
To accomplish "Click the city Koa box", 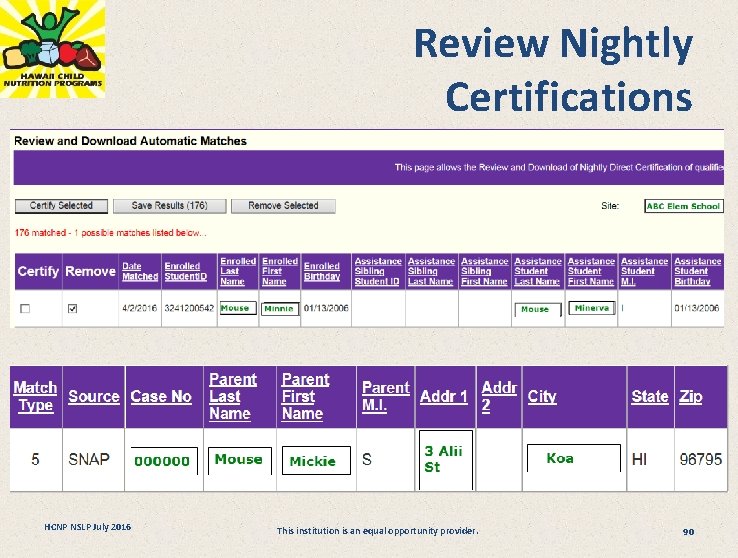I will [574, 458].
